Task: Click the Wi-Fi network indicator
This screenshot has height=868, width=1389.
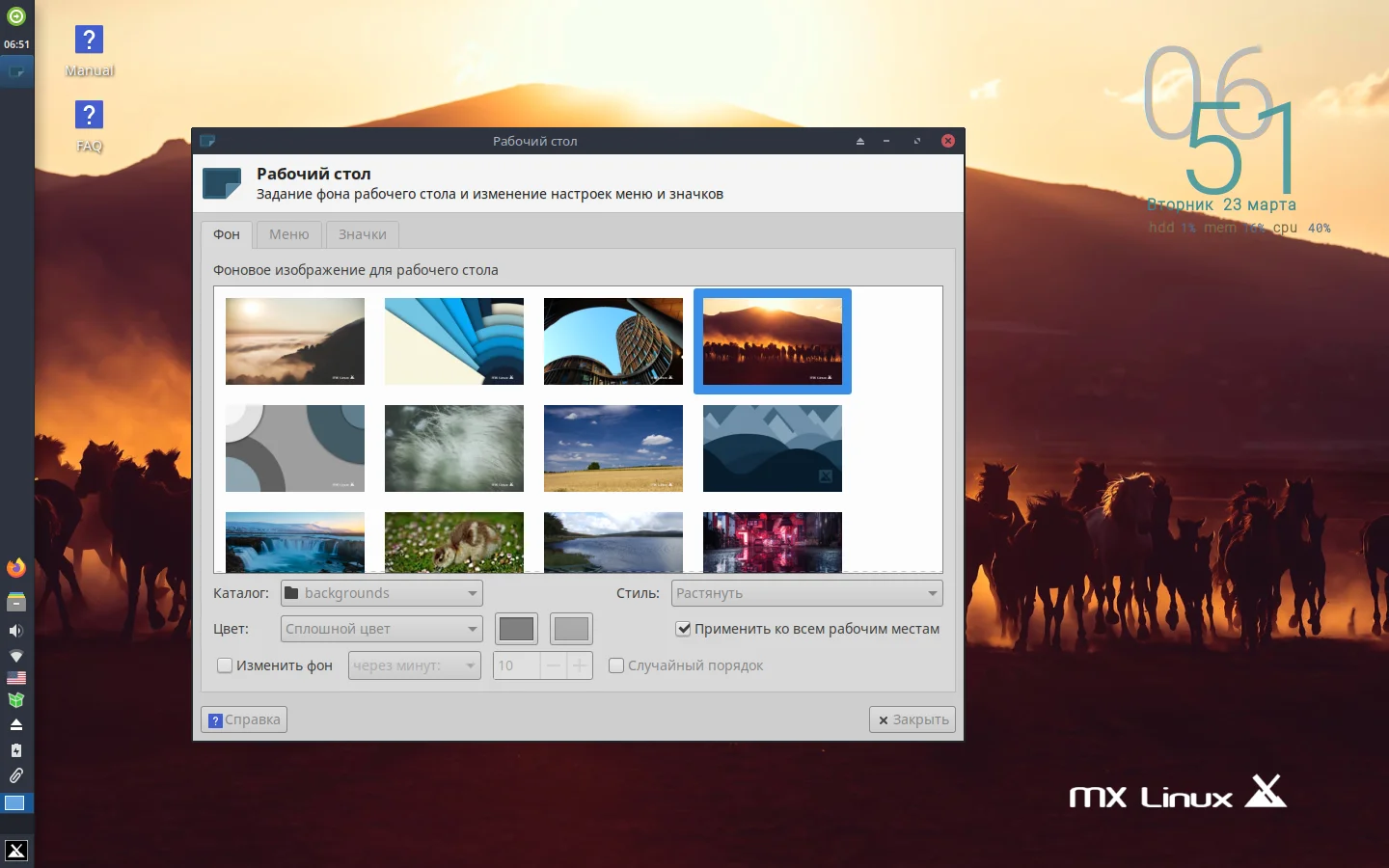Action: point(15,656)
